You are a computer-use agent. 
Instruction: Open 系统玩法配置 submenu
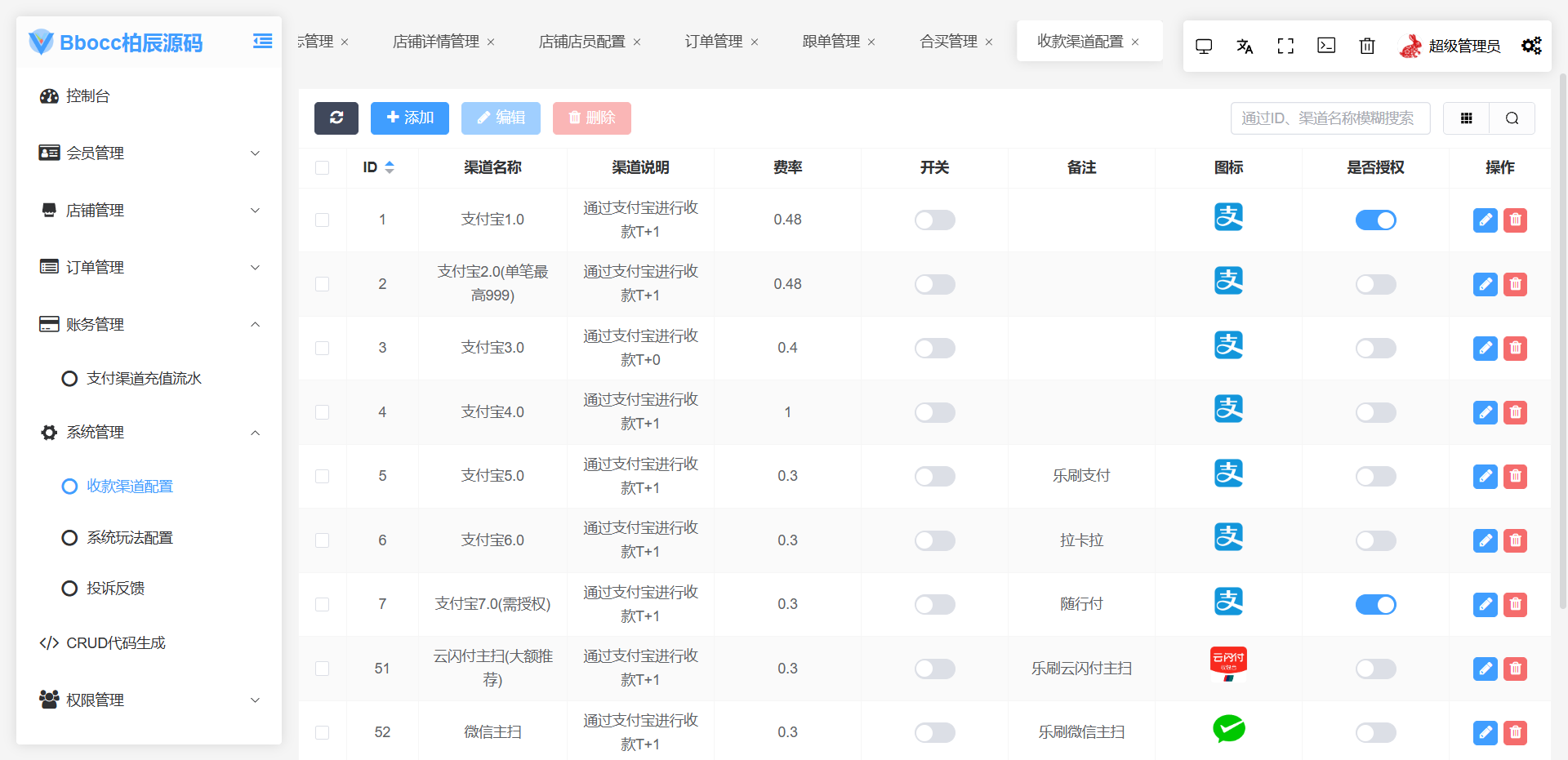click(149, 538)
